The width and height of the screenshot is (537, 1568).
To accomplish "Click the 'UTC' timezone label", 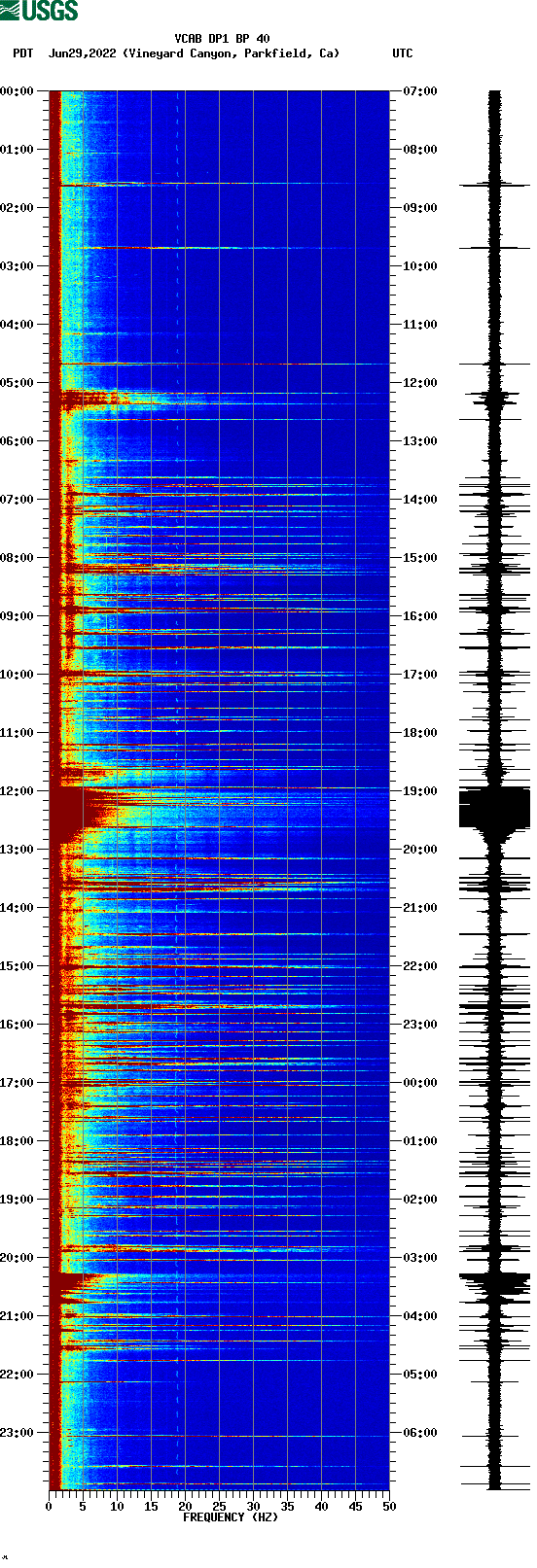I will pos(403,53).
